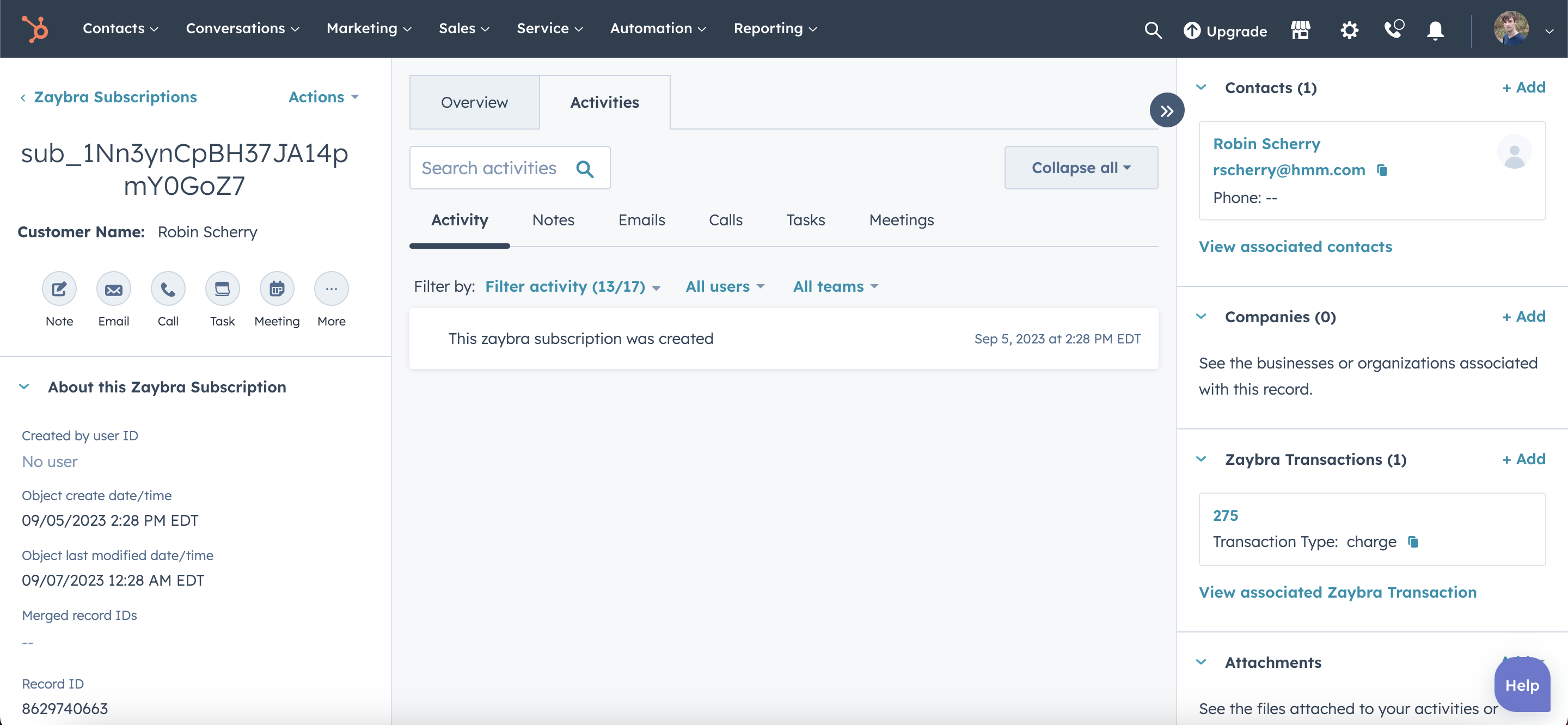Open the All users filter dropdown

(x=724, y=286)
